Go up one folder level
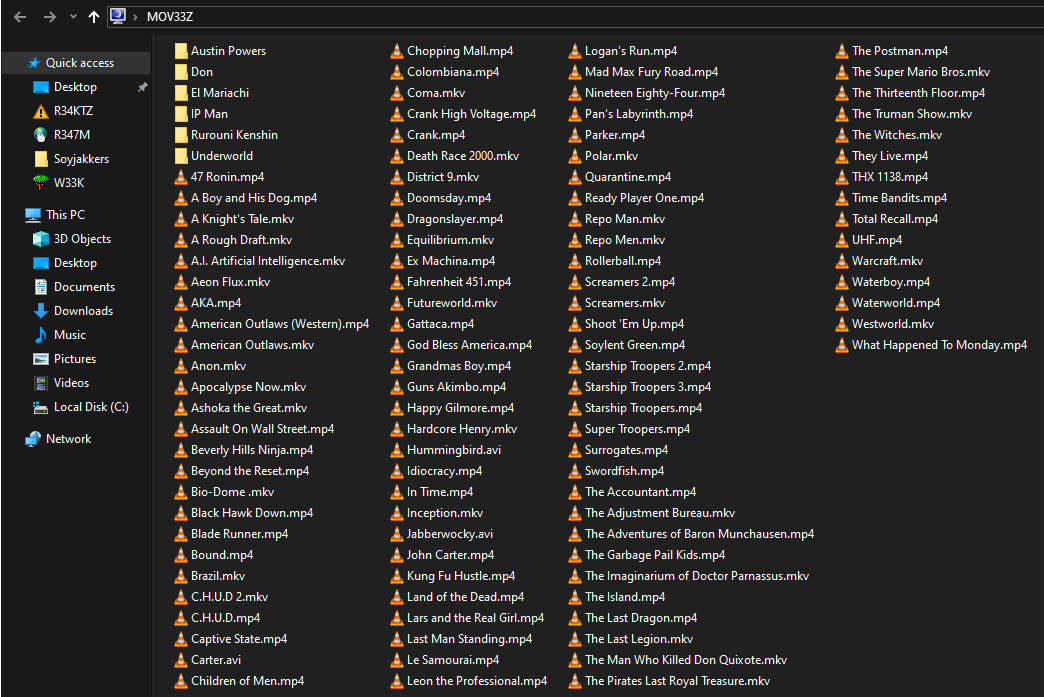The height and width of the screenshot is (697, 1044). 94,17
